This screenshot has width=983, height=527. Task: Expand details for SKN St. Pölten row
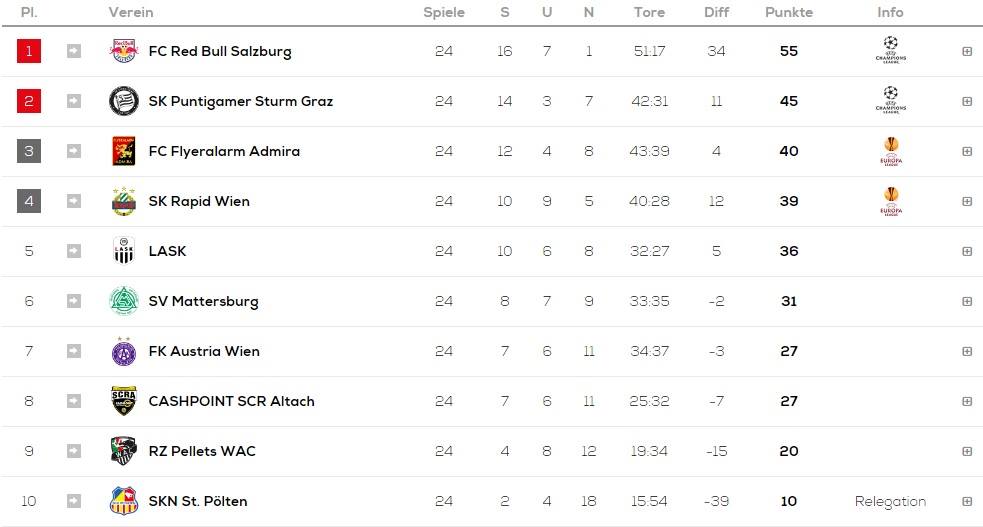pyautogui.click(x=967, y=501)
